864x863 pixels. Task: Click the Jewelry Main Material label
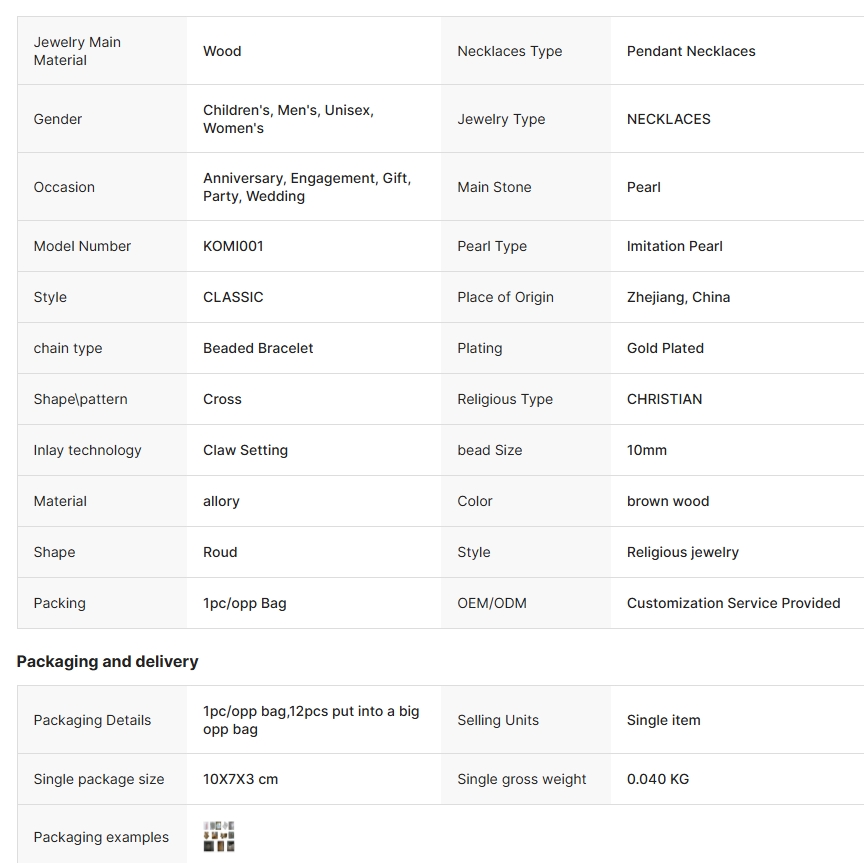77,51
